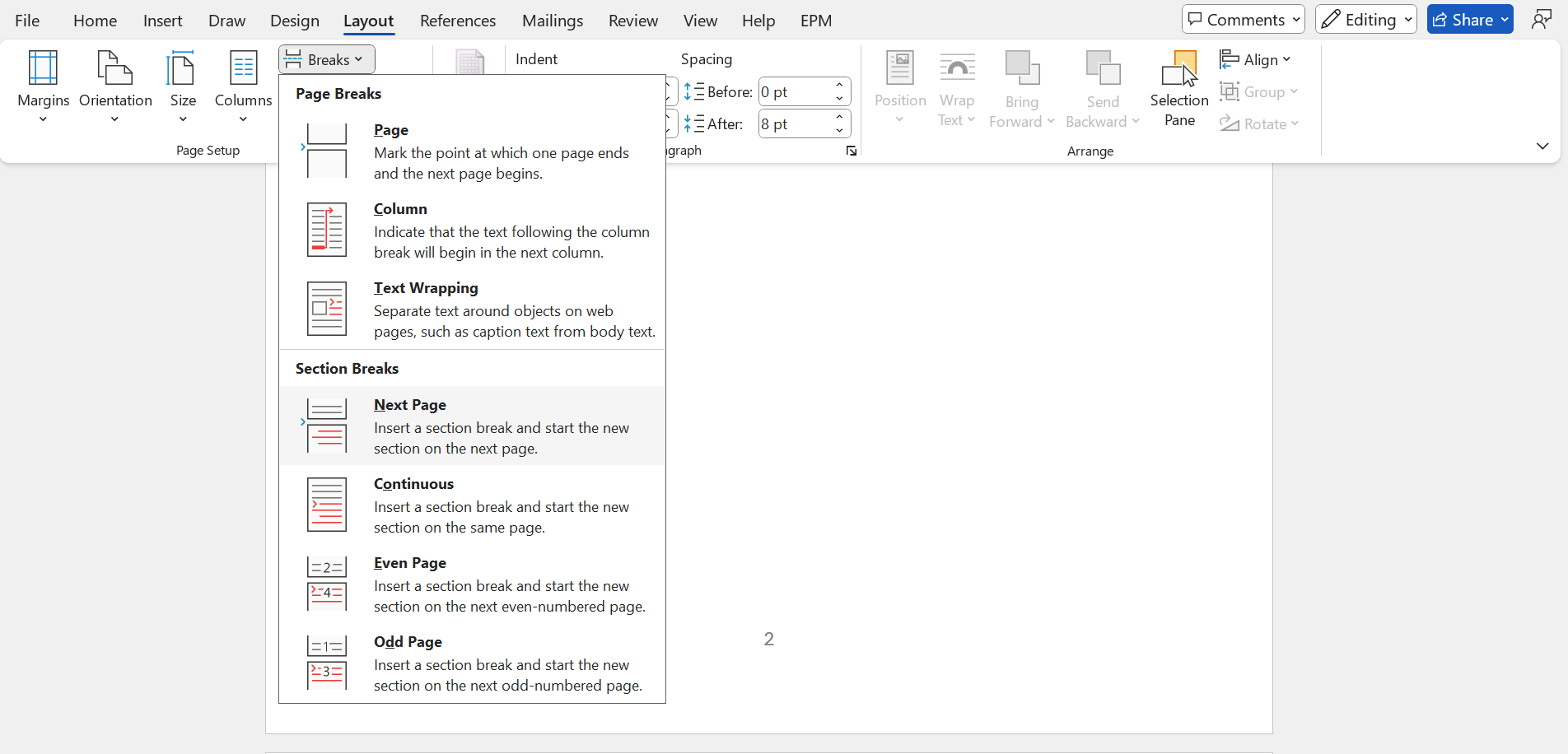Viewport: 1568px width, 754px height.
Task: Open the Mailings ribbon tab
Action: (x=552, y=20)
